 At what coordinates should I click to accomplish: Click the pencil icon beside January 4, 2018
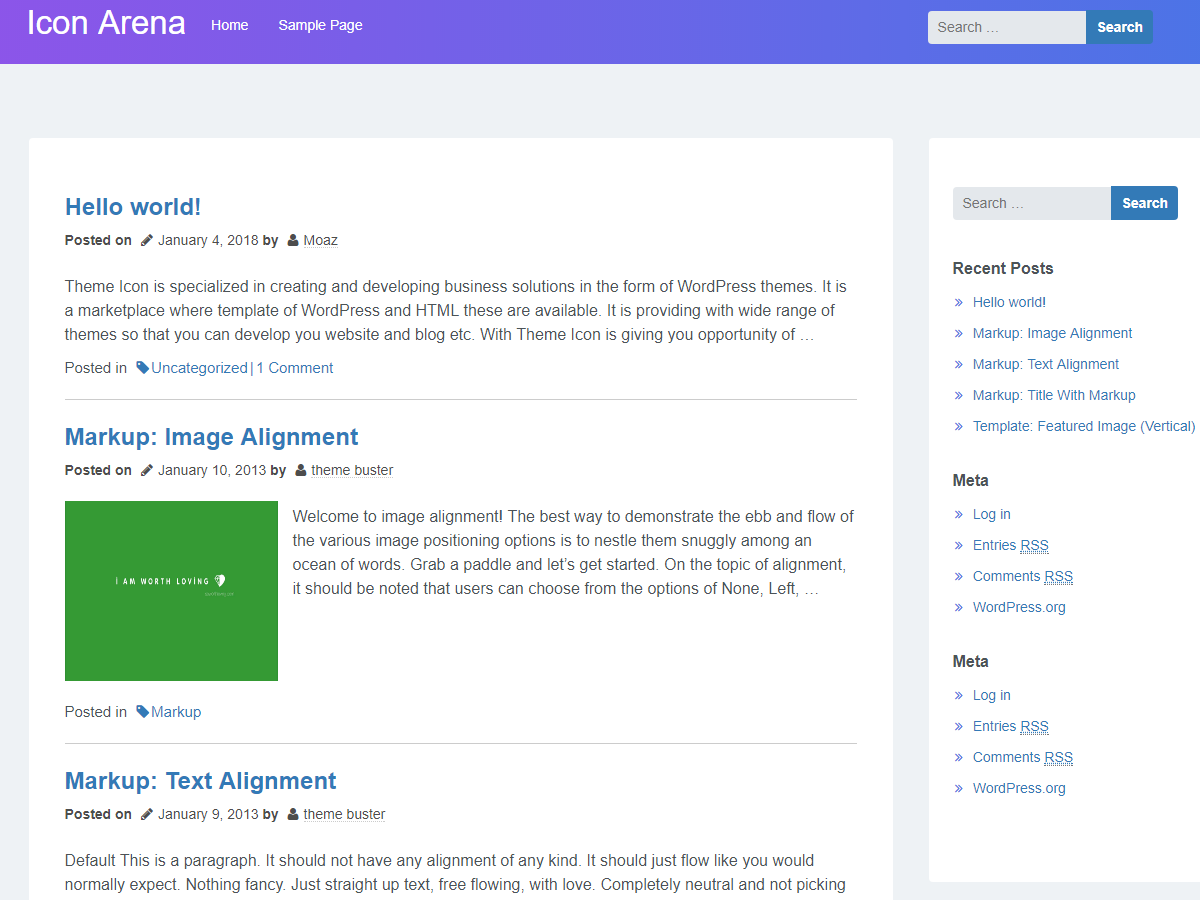(x=147, y=240)
